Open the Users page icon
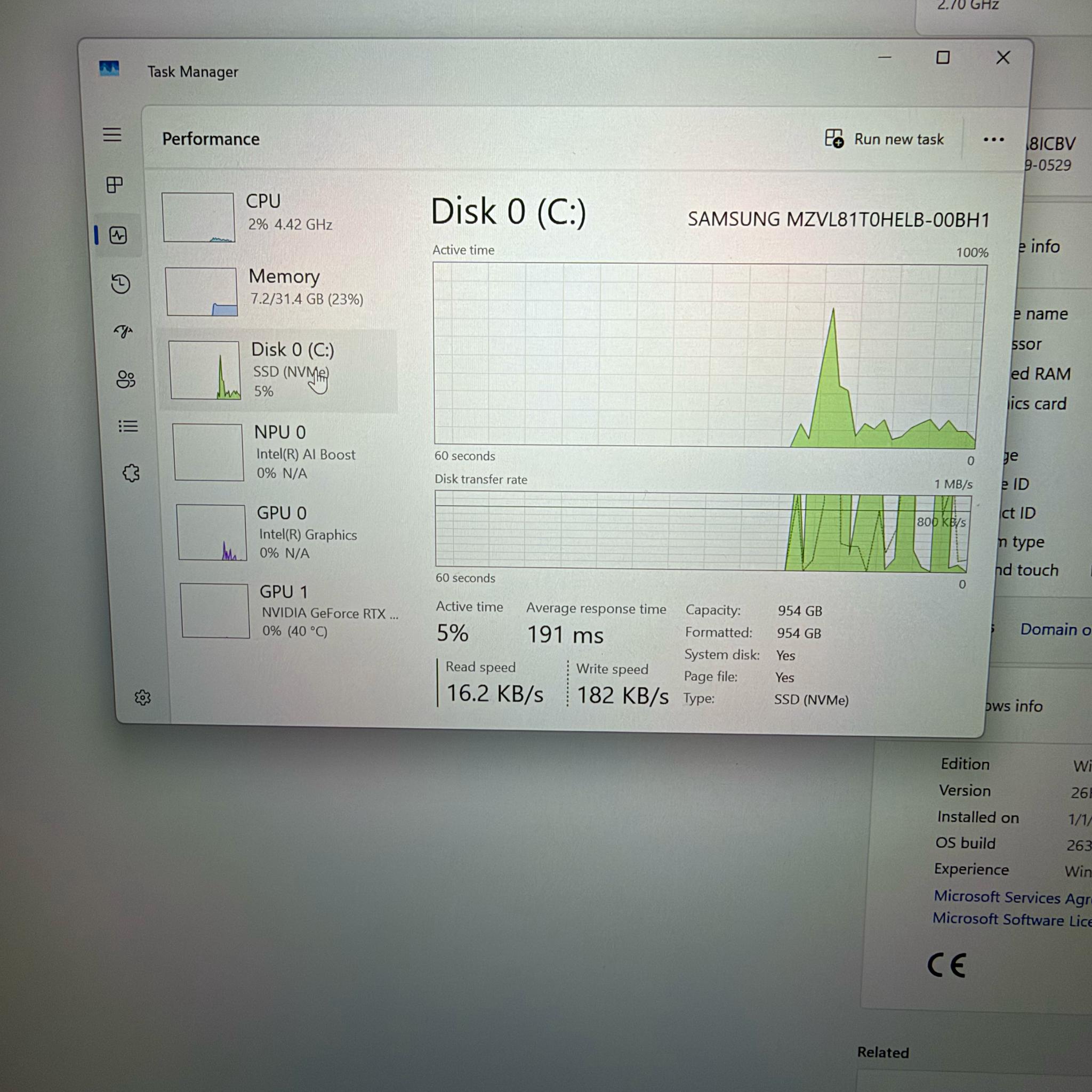 [x=125, y=379]
